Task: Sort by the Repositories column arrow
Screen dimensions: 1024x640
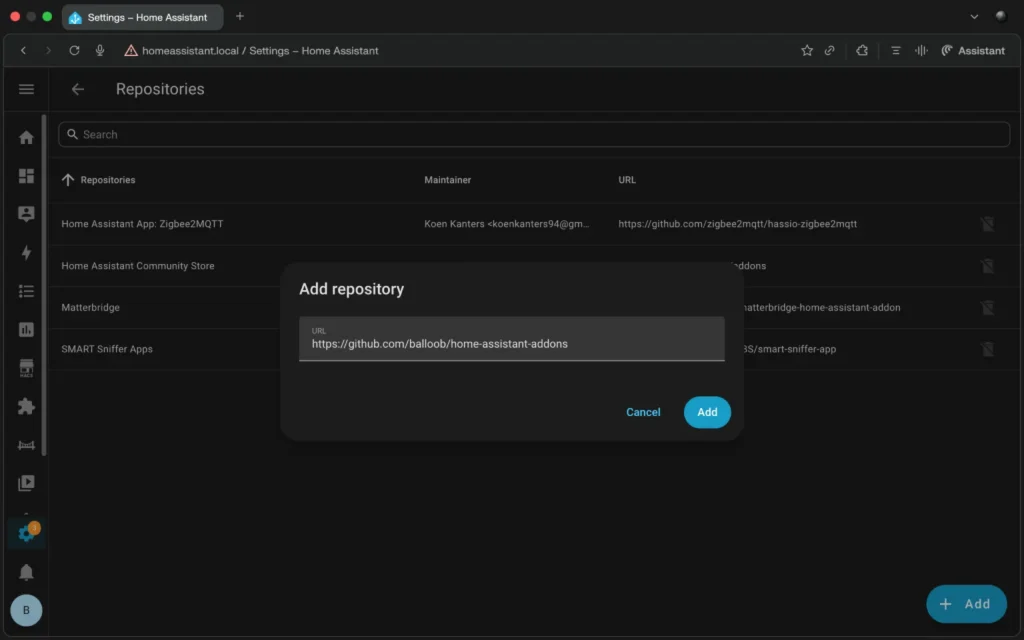Action: tap(68, 180)
